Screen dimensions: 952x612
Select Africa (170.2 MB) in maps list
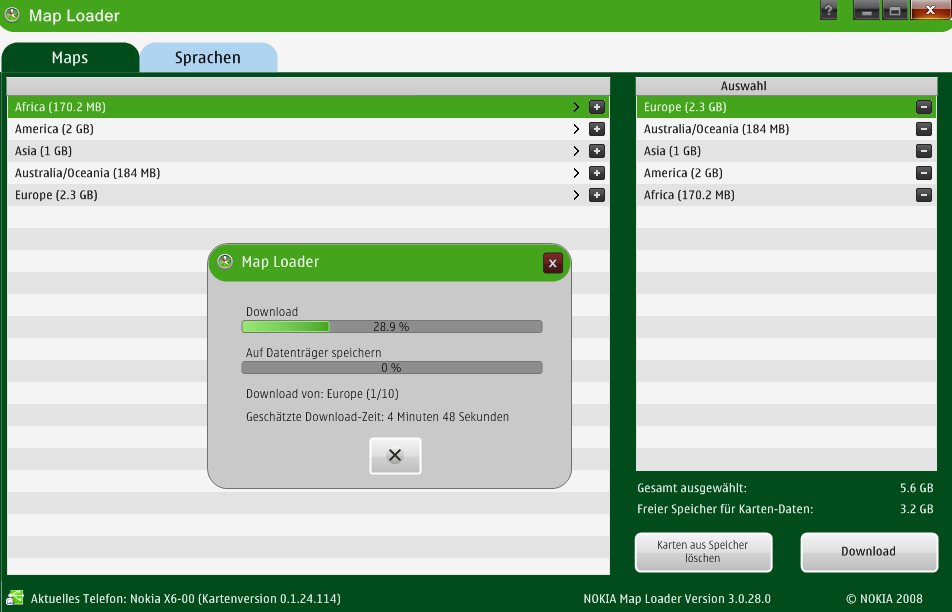pos(308,107)
